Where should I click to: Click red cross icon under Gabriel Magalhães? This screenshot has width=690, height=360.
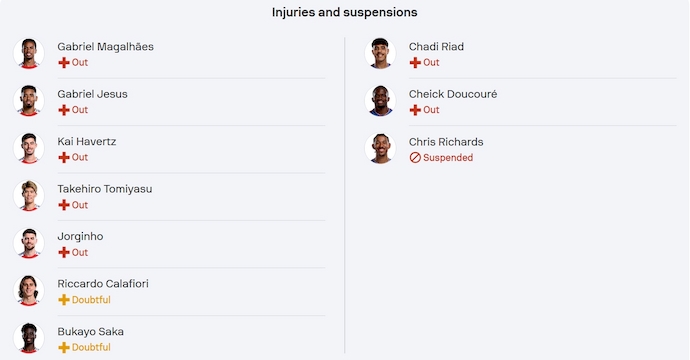coord(64,62)
